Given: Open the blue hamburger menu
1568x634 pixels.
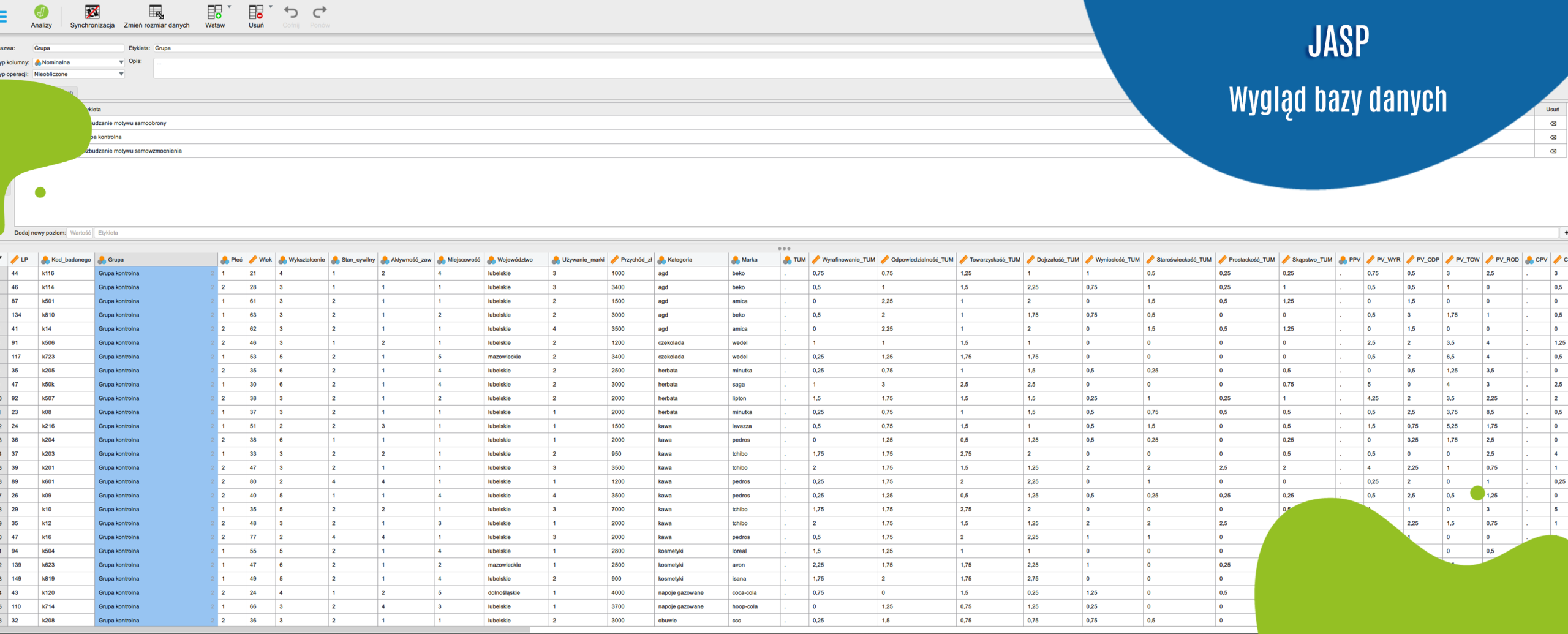Looking at the screenshot, I should (x=3, y=17).
